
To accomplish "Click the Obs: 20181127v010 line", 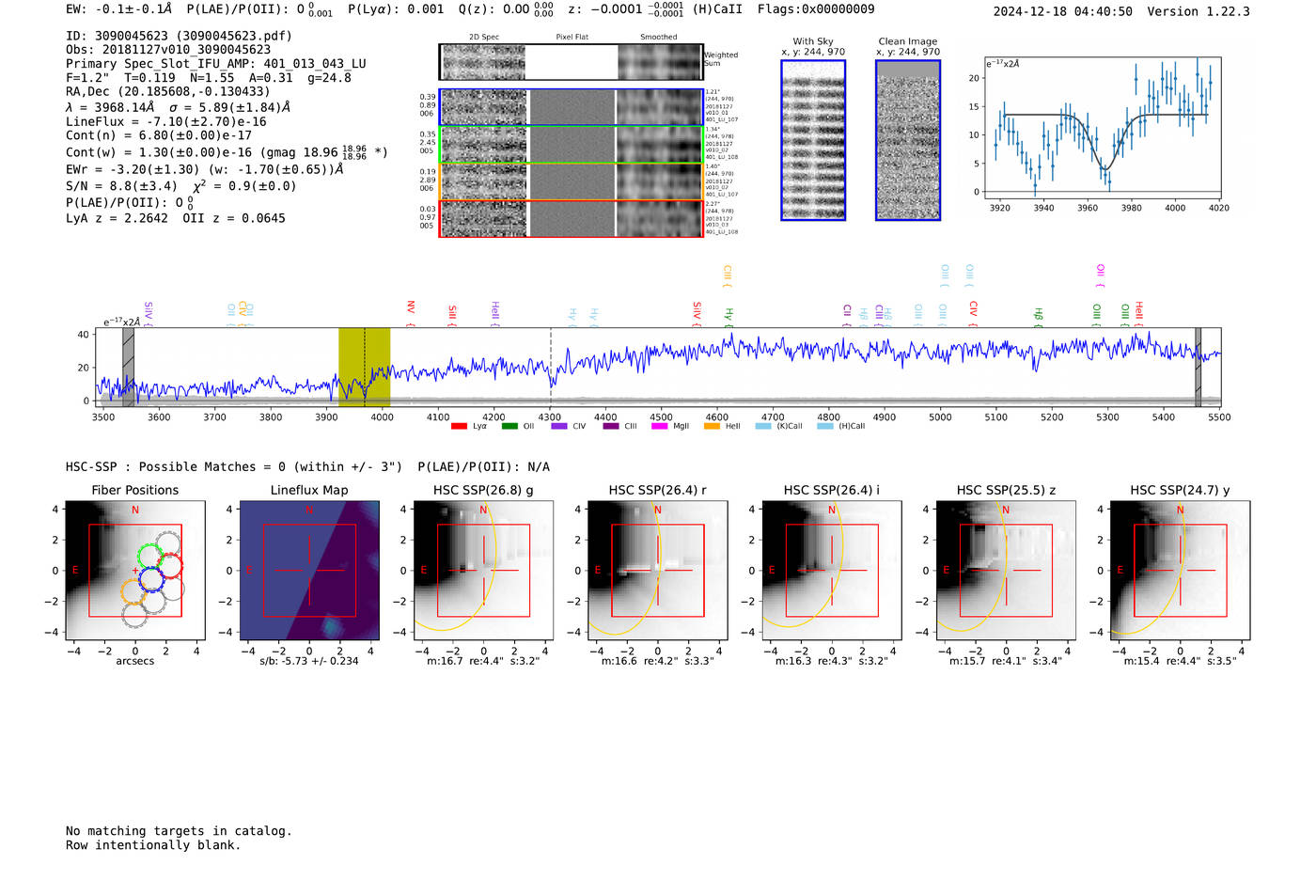I will tap(168, 50).
